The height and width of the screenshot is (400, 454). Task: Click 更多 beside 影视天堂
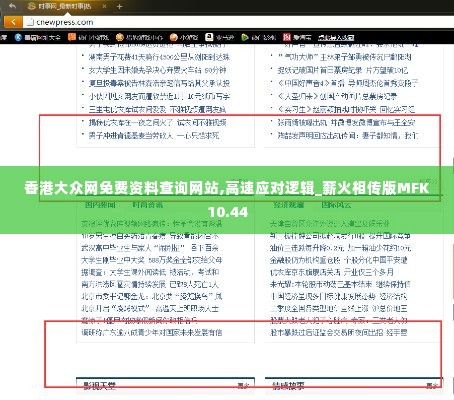pos(243,386)
